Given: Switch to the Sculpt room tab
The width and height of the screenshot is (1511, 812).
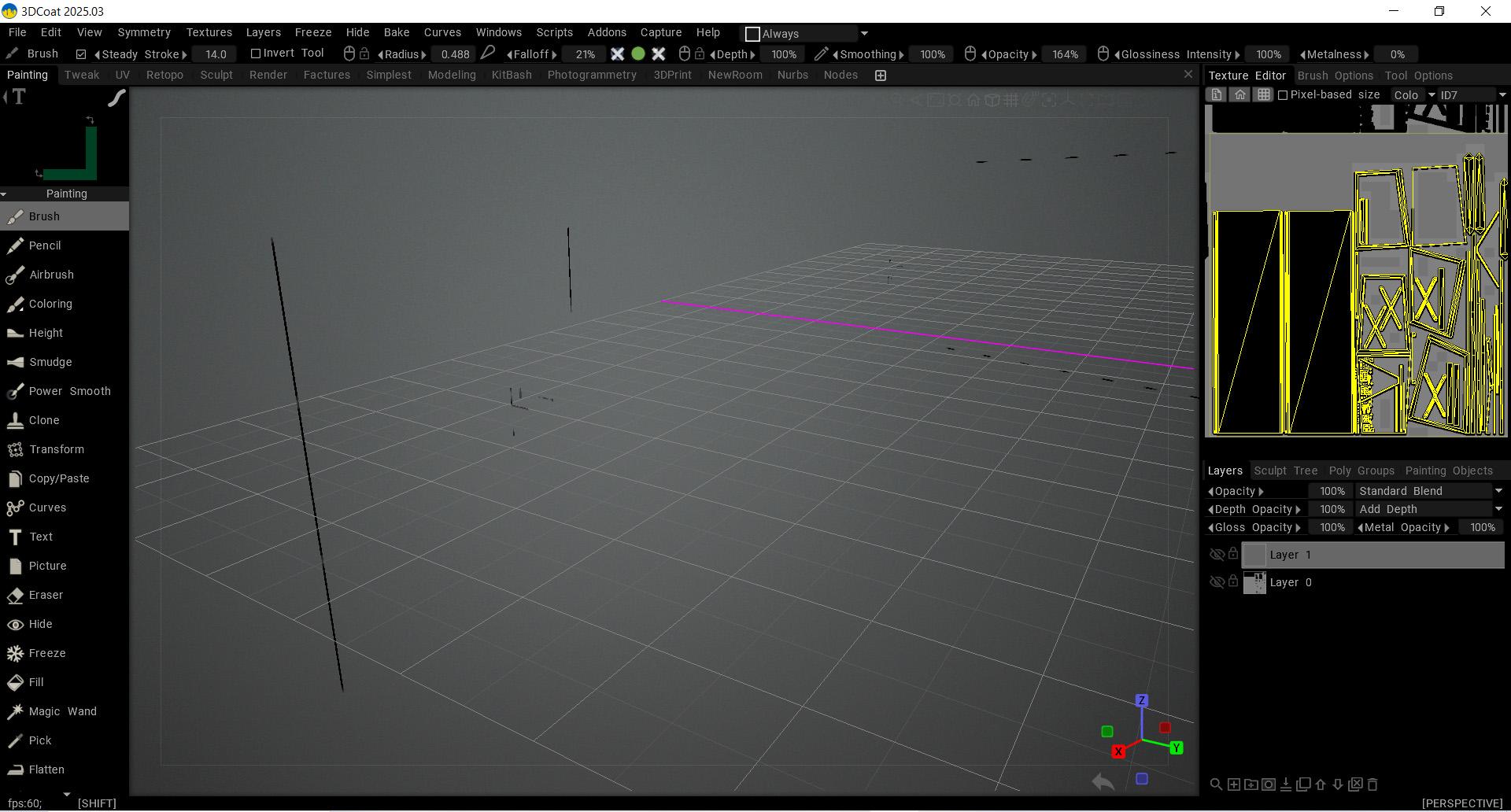Looking at the screenshot, I should click(216, 75).
